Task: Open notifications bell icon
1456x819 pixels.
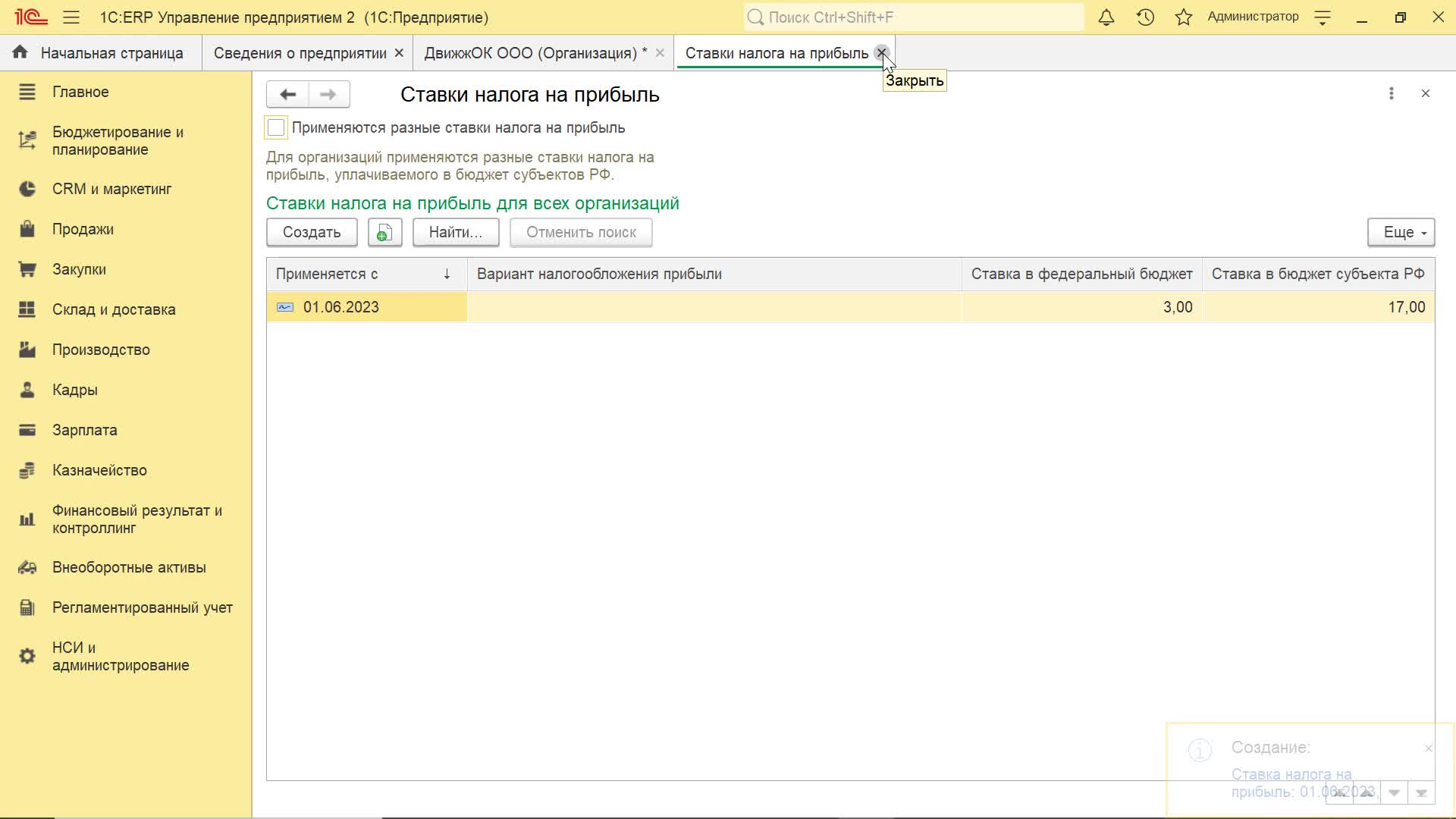Action: click(x=1106, y=17)
